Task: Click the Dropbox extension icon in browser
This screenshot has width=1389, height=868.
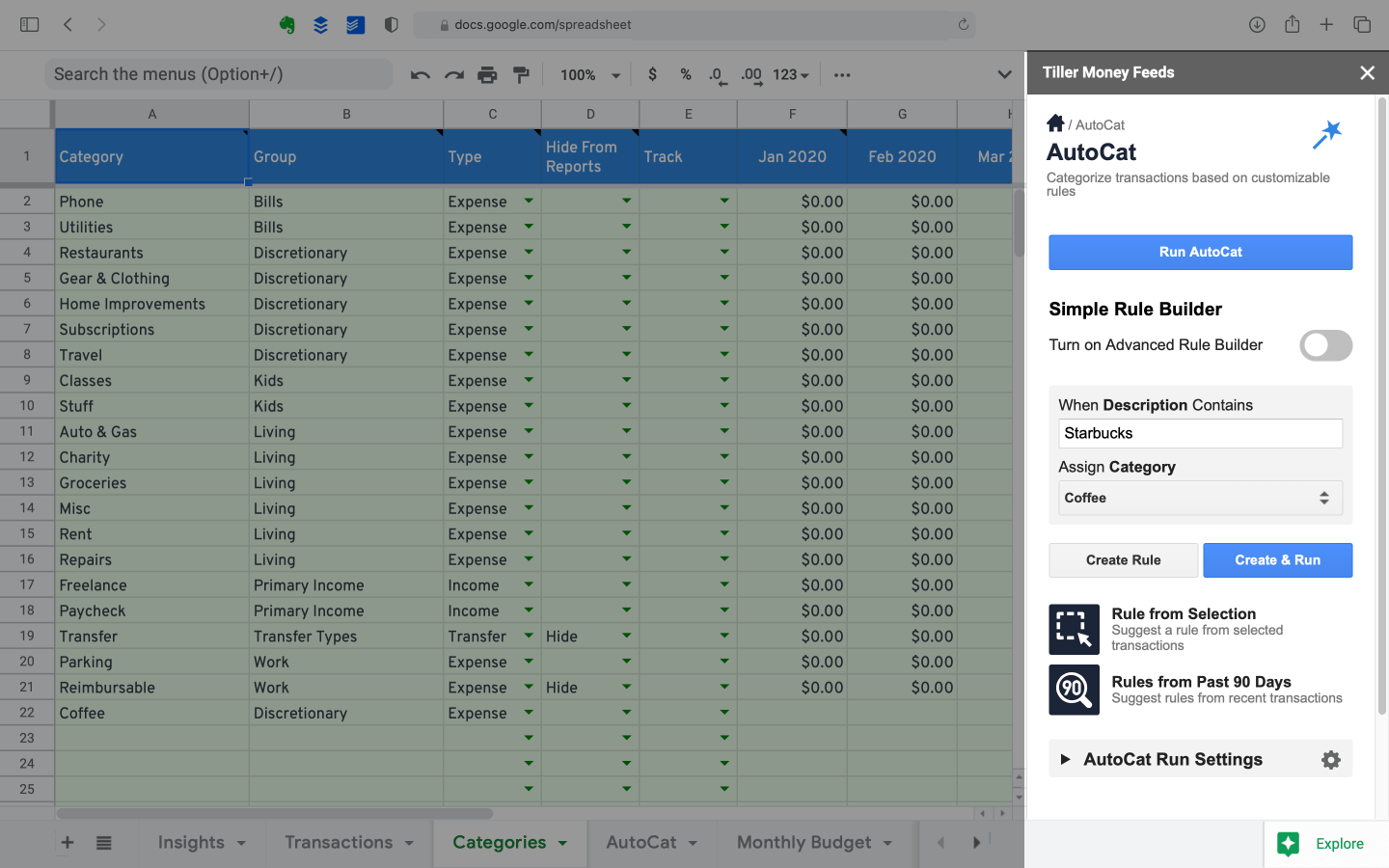Action: [321, 25]
